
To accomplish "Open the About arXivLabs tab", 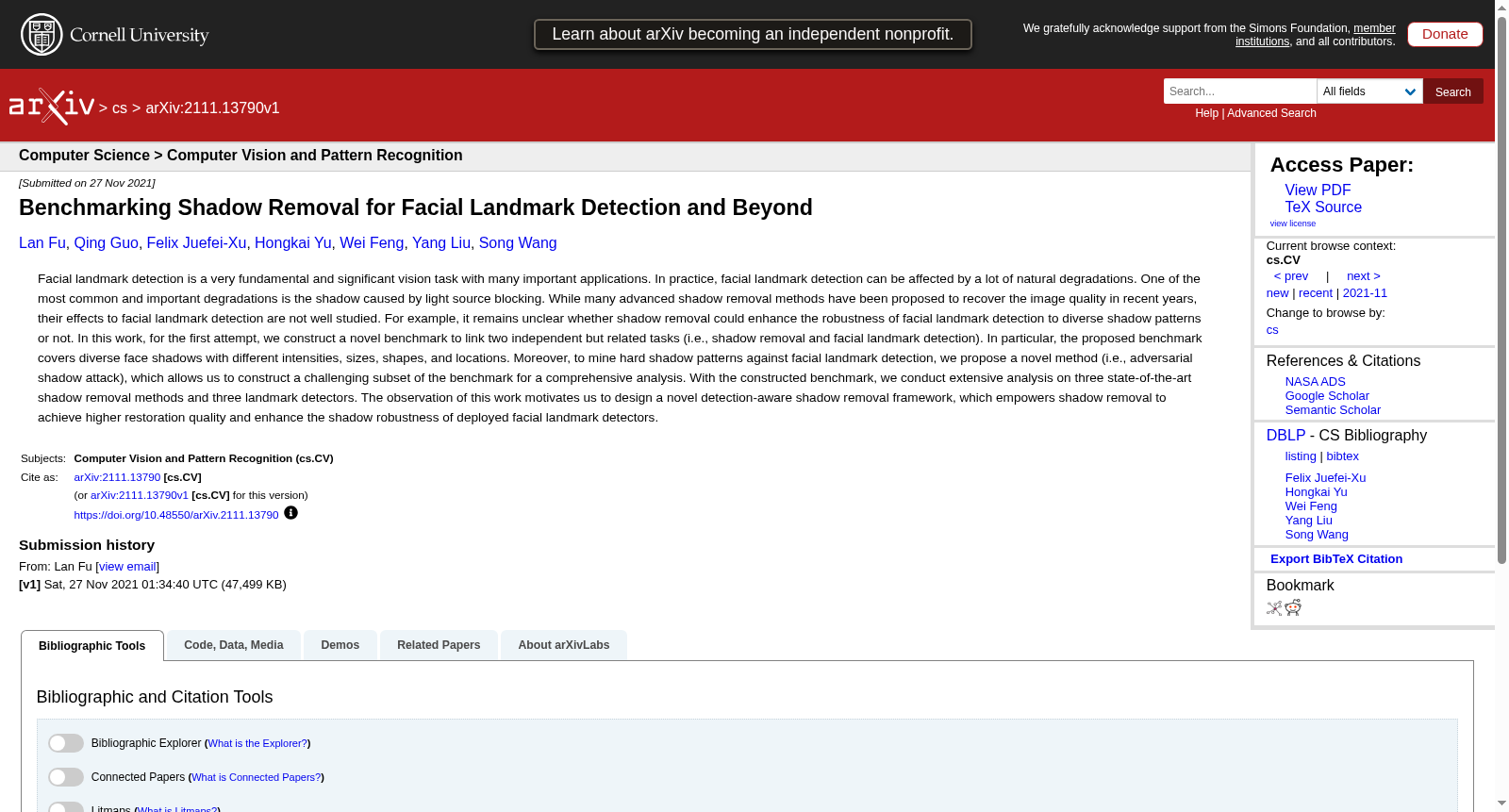I will tap(564, 645).
